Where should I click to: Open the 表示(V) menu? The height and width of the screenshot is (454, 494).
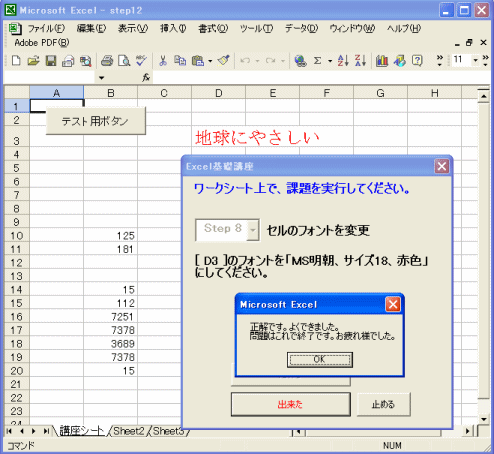133,29
